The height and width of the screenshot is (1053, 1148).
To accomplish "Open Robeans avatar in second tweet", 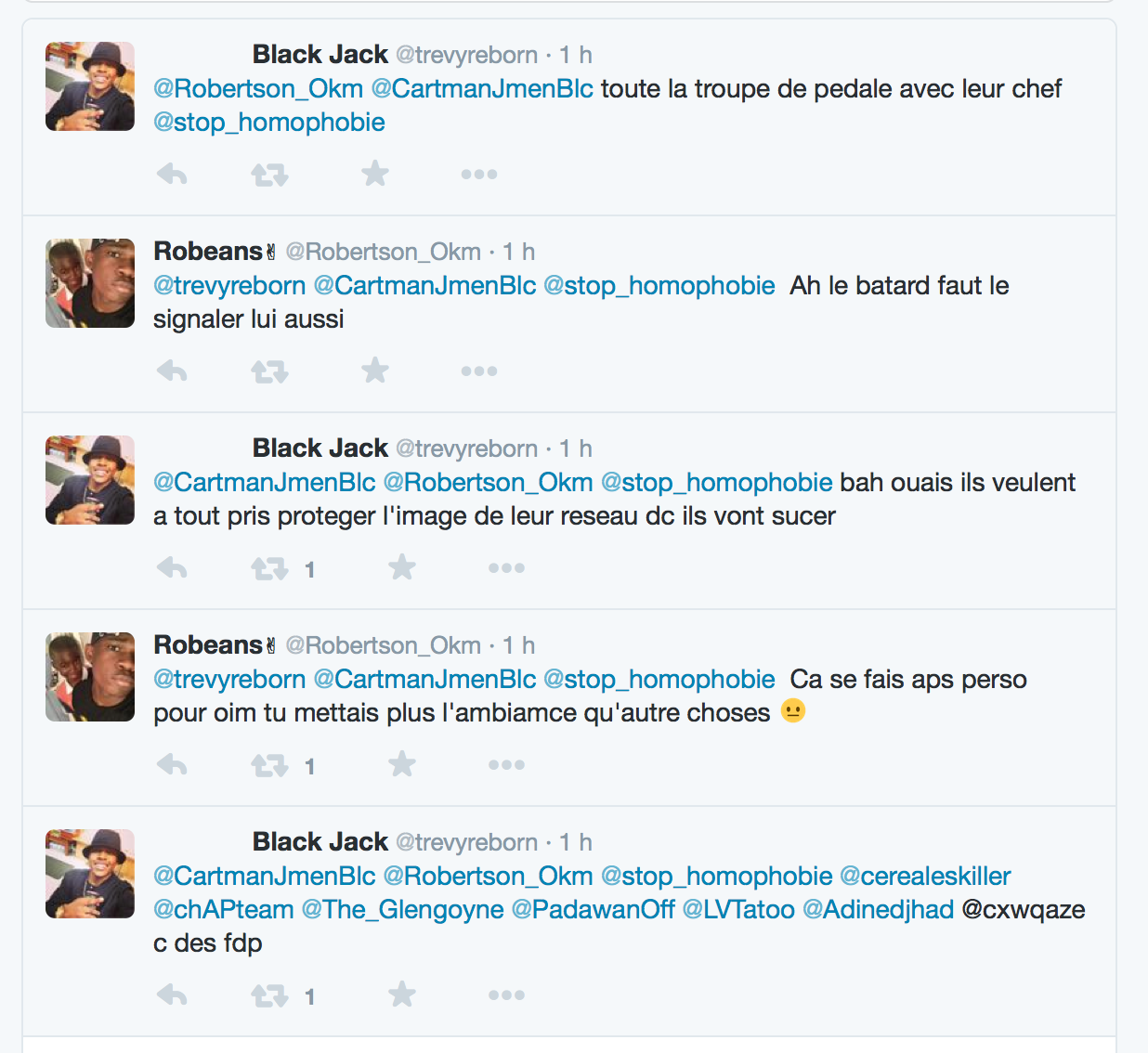I will pyautogui.click(x=90, y=283).
